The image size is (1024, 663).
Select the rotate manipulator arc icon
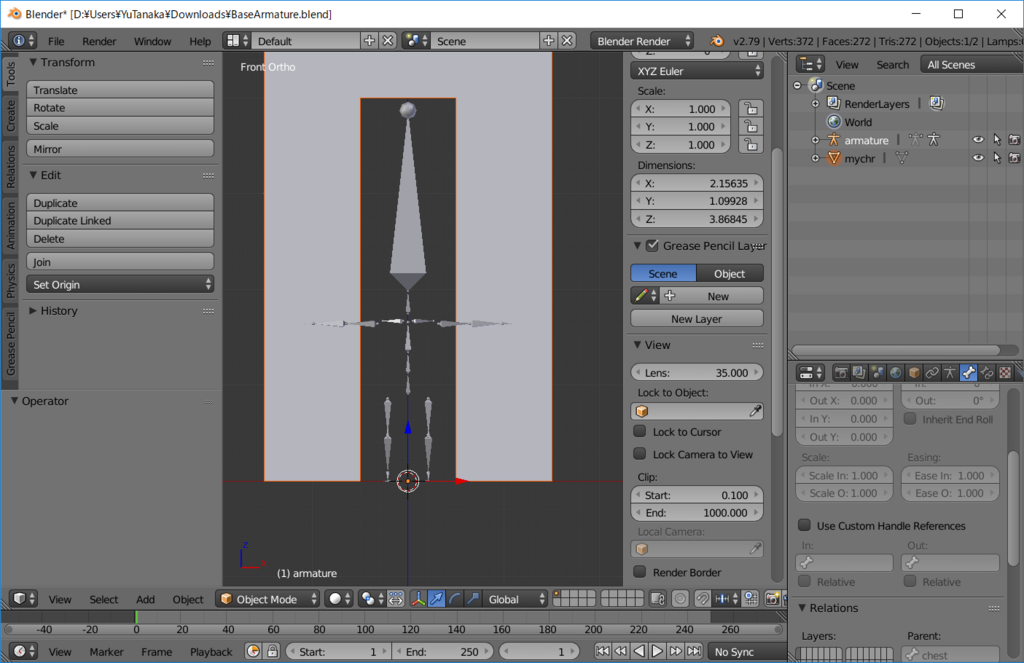point(455,599)
